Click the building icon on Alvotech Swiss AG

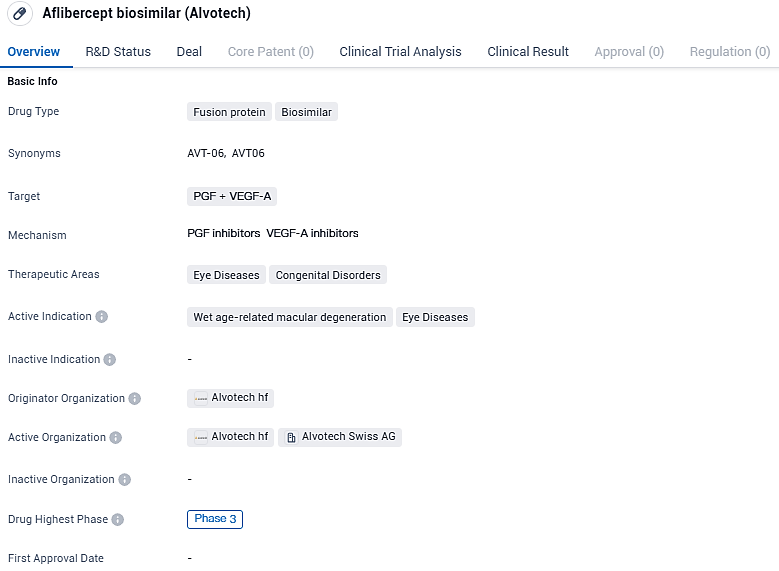pos(291,438)
